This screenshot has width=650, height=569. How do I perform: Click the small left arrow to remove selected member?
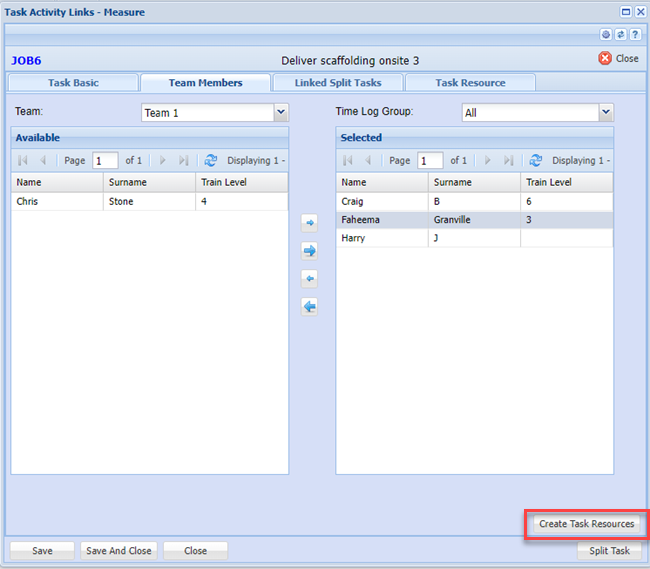coord(310,279)
